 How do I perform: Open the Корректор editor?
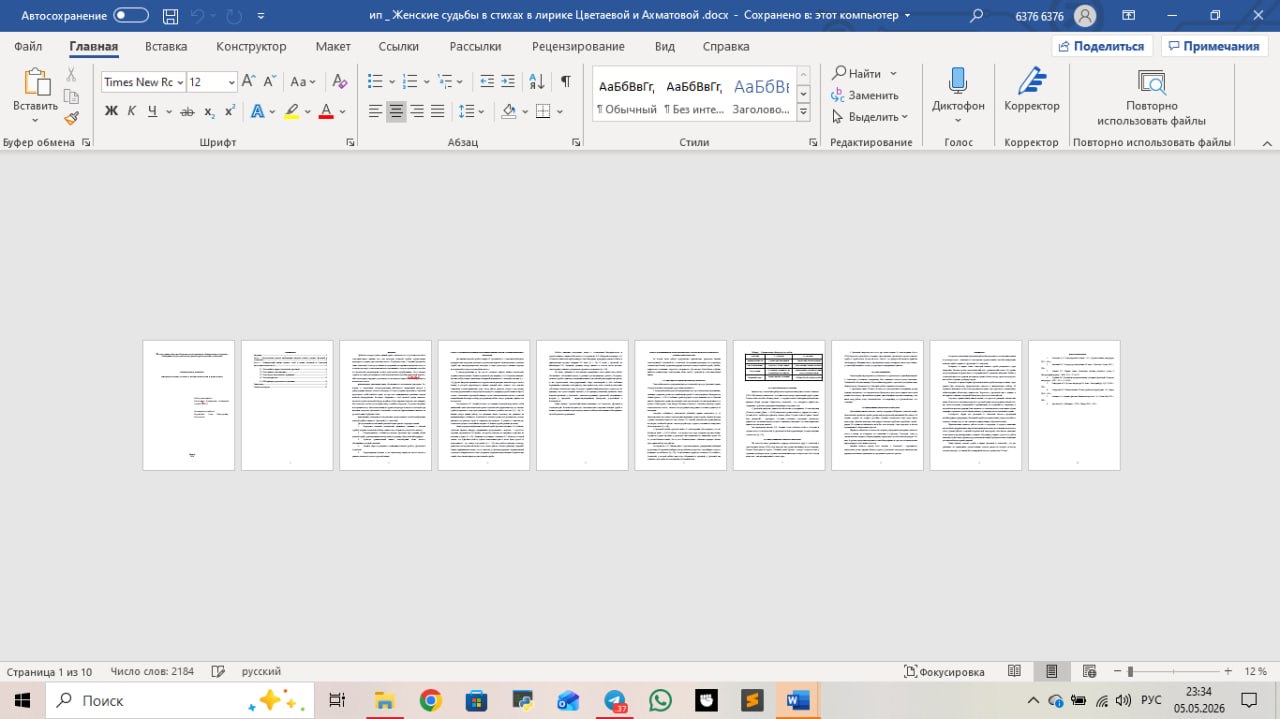pos(1032,90)
